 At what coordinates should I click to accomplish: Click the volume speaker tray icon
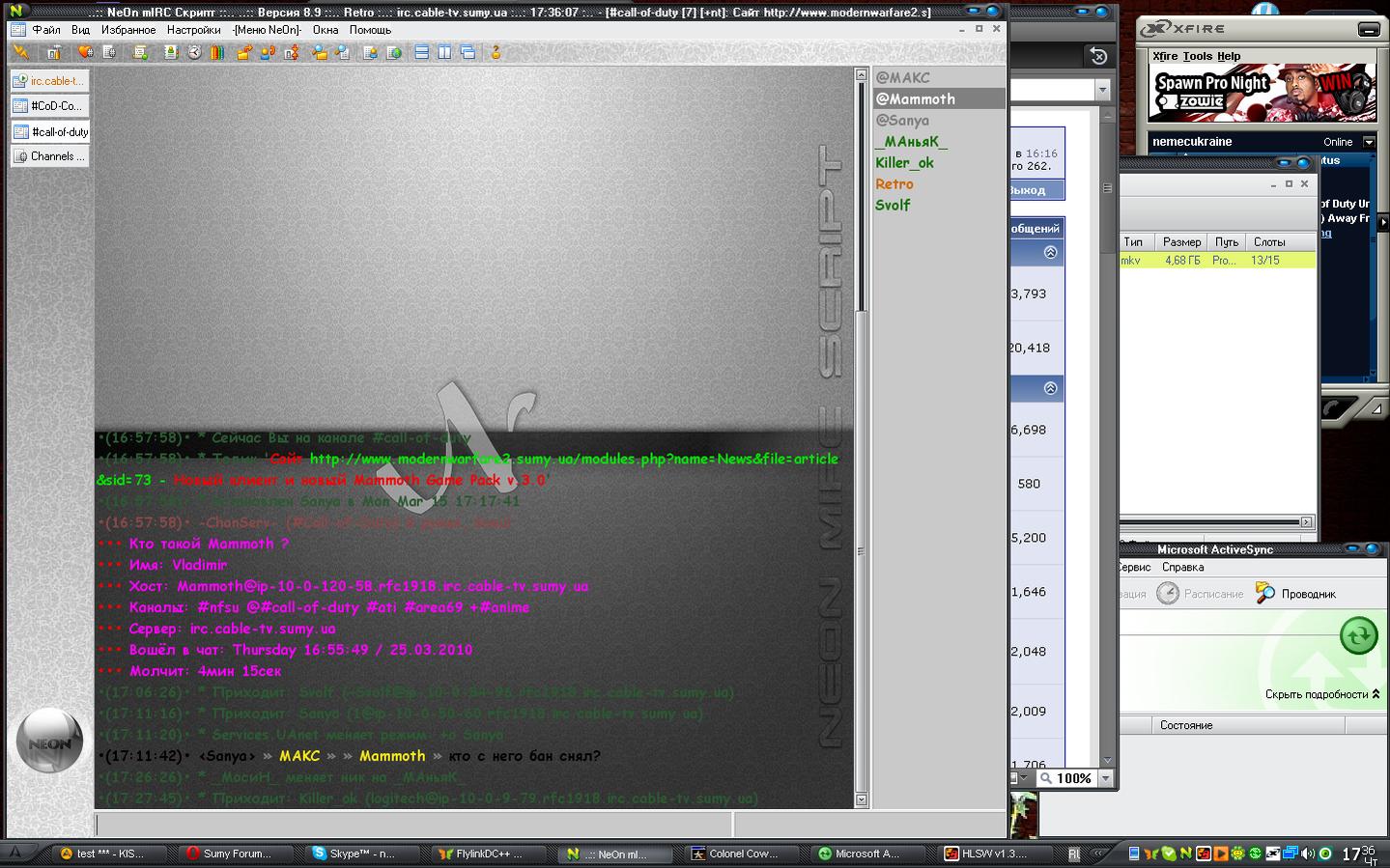click(x=1308, y=854)
